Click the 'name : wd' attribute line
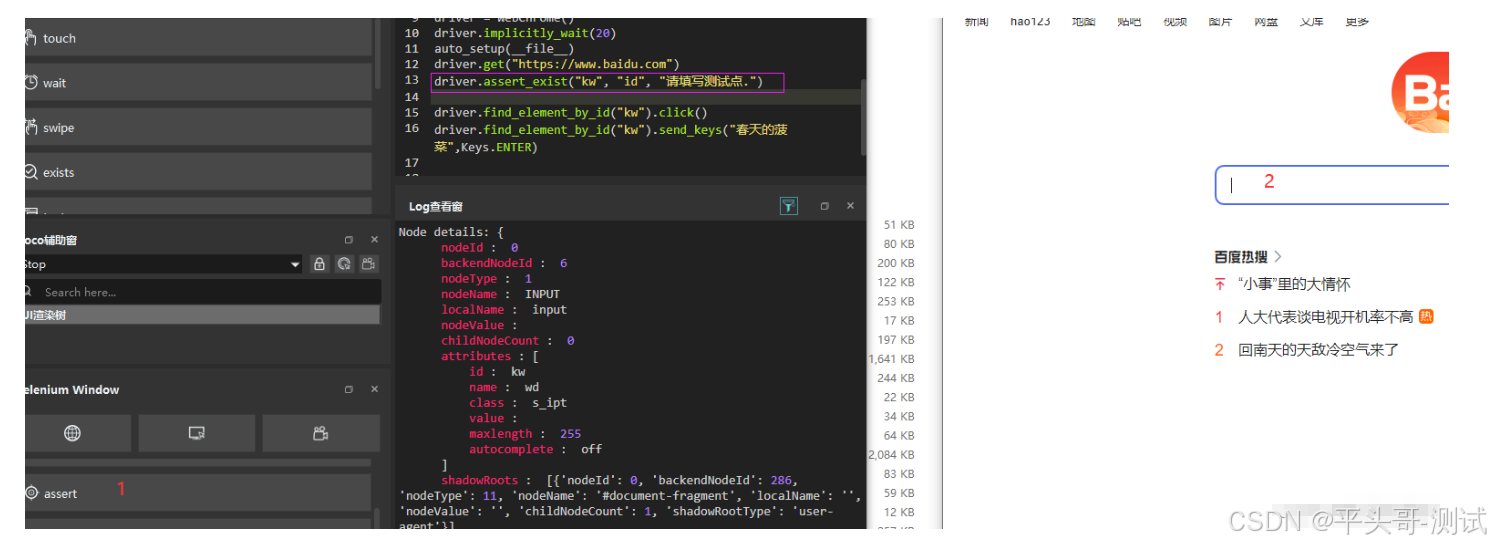The width and height of the screenshot is (1491, 547). pyautogui.click(x=504, y=387)
